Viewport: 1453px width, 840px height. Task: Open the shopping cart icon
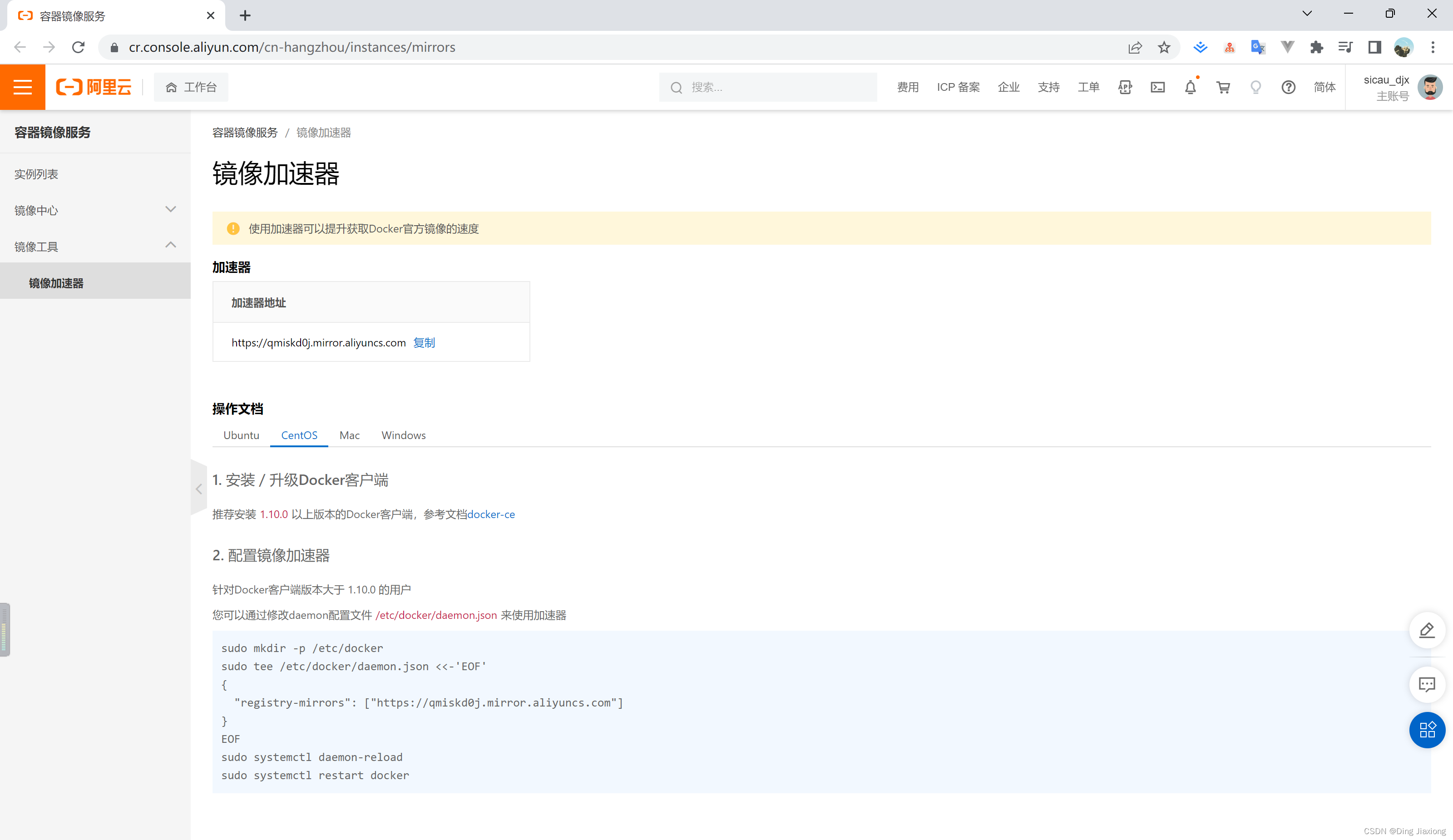[x=1223, y=87]
